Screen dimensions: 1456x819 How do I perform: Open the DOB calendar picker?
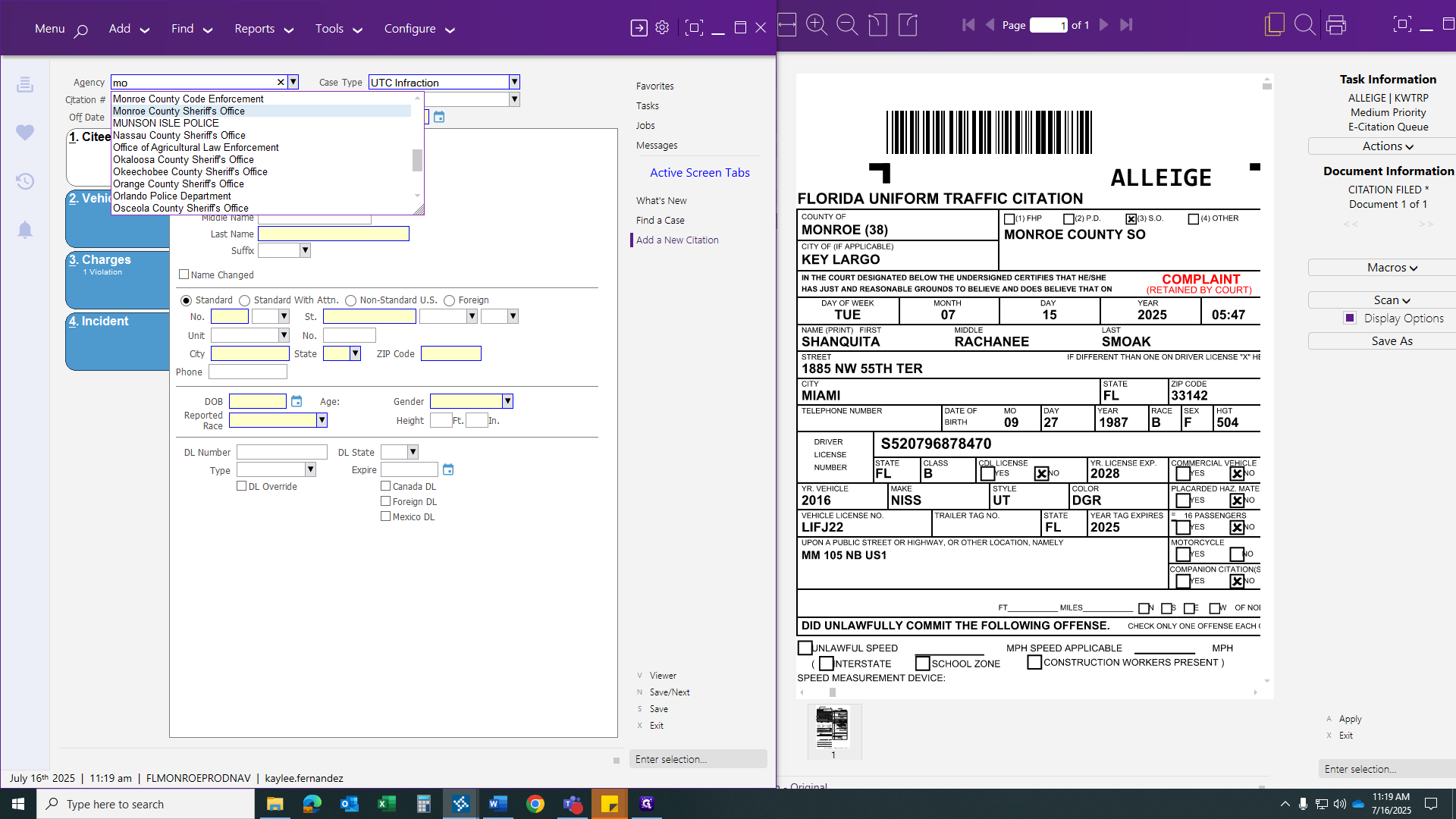click(x=297, y=401)
